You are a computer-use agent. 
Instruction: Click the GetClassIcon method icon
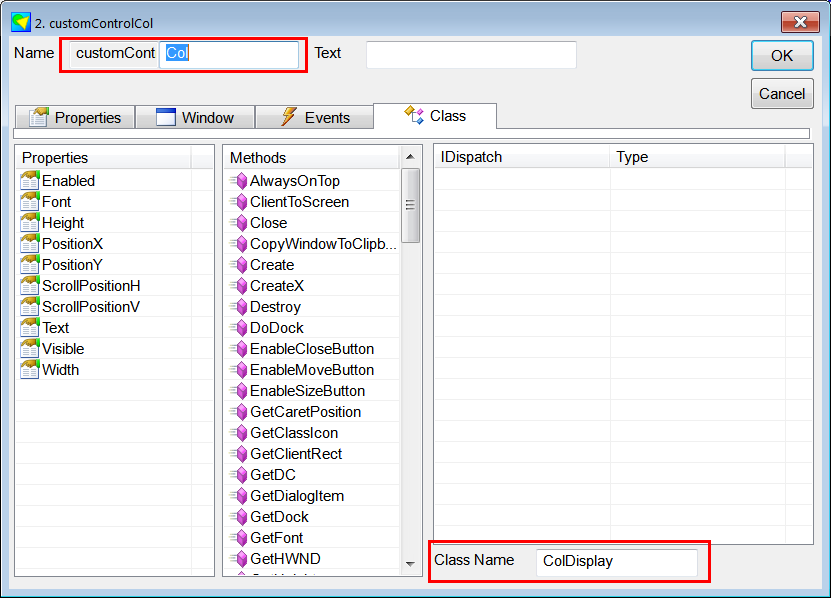(x=239, y=433)
